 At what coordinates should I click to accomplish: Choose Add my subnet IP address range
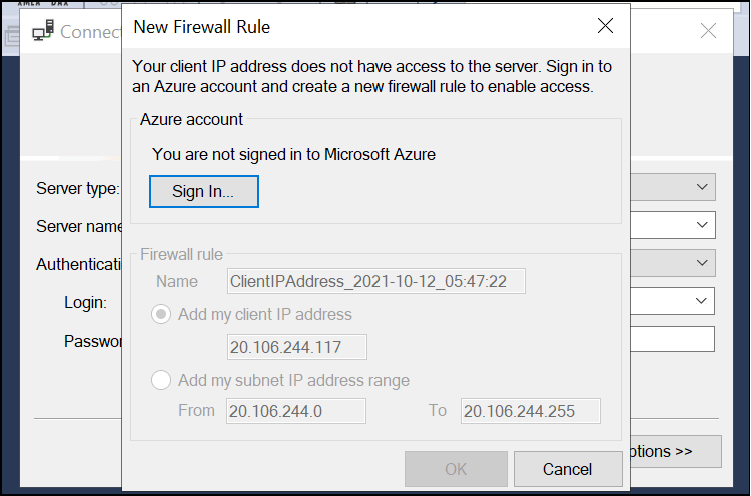[161, 380]
